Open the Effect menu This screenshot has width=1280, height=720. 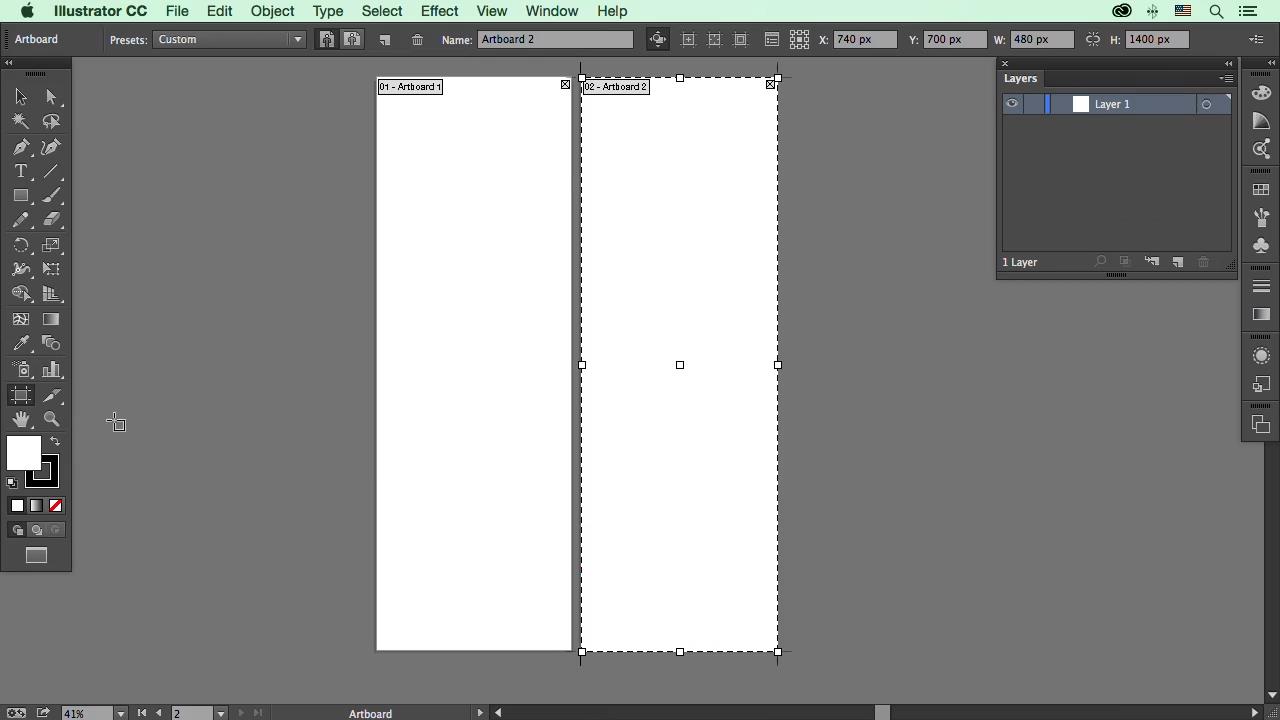pyautogui.click(x=439, y=11)
